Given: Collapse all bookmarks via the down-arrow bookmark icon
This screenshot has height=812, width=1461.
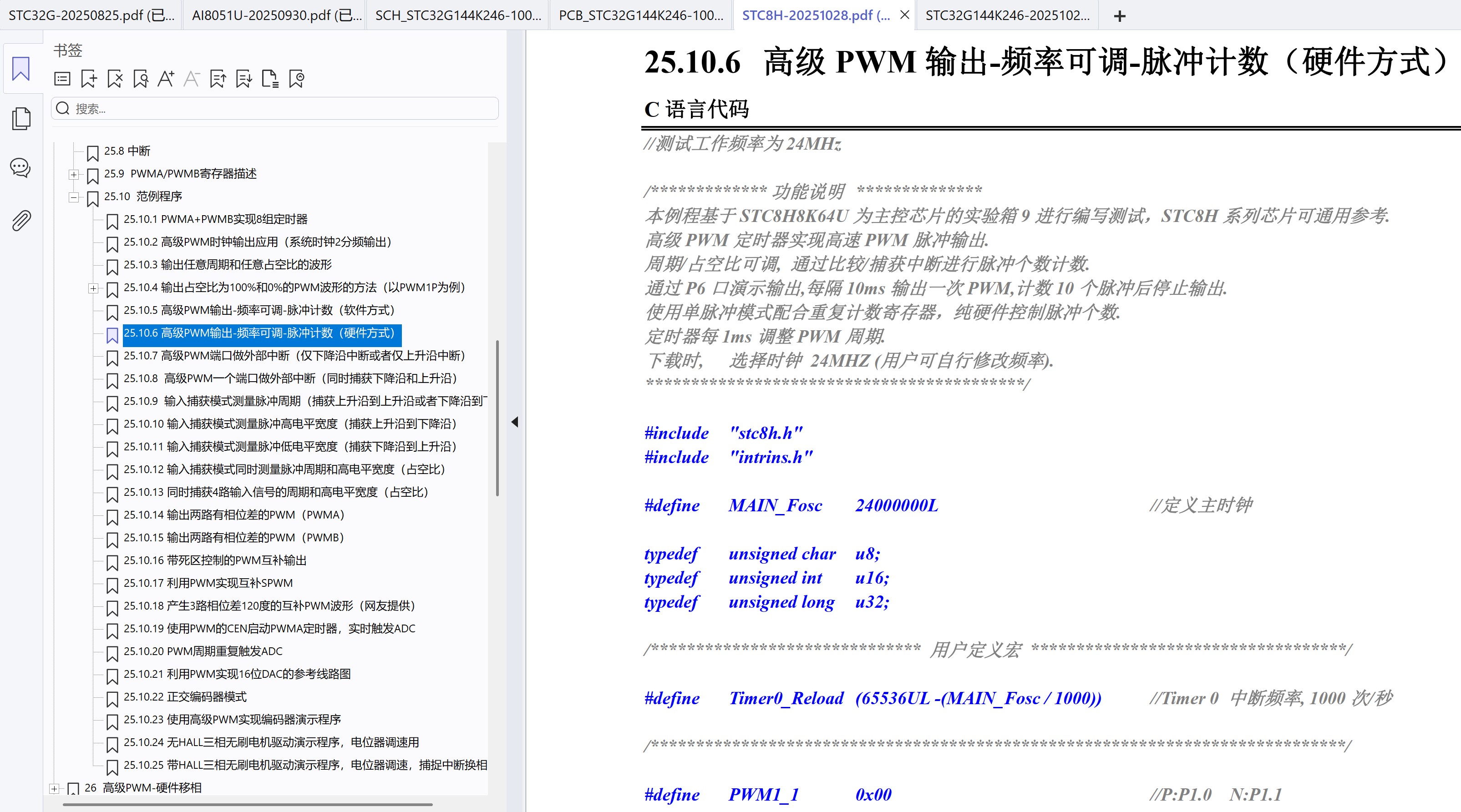Looking at the screenshot, I should click(x=244, y=79).
